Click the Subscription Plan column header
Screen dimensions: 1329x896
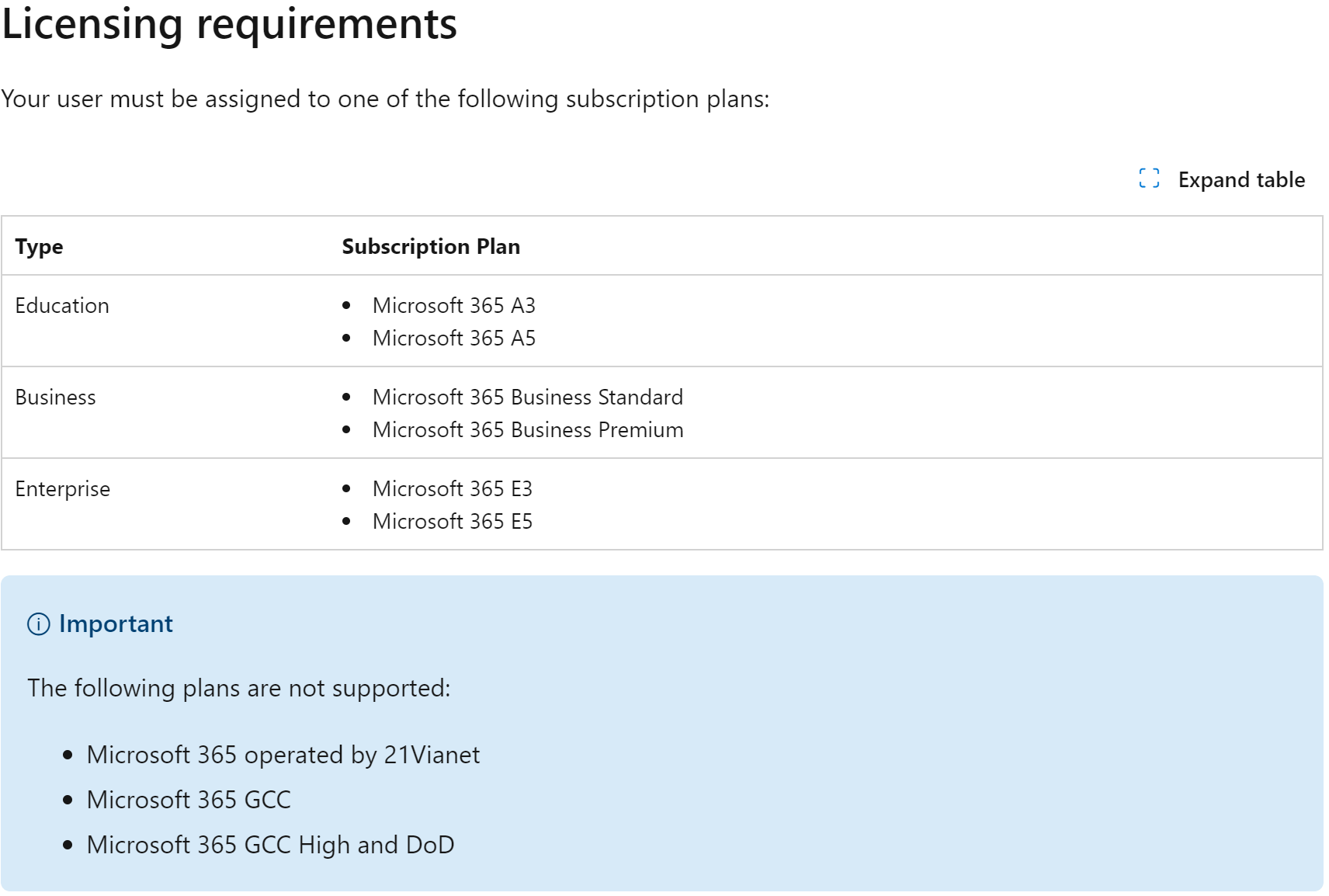click(431, 247)
